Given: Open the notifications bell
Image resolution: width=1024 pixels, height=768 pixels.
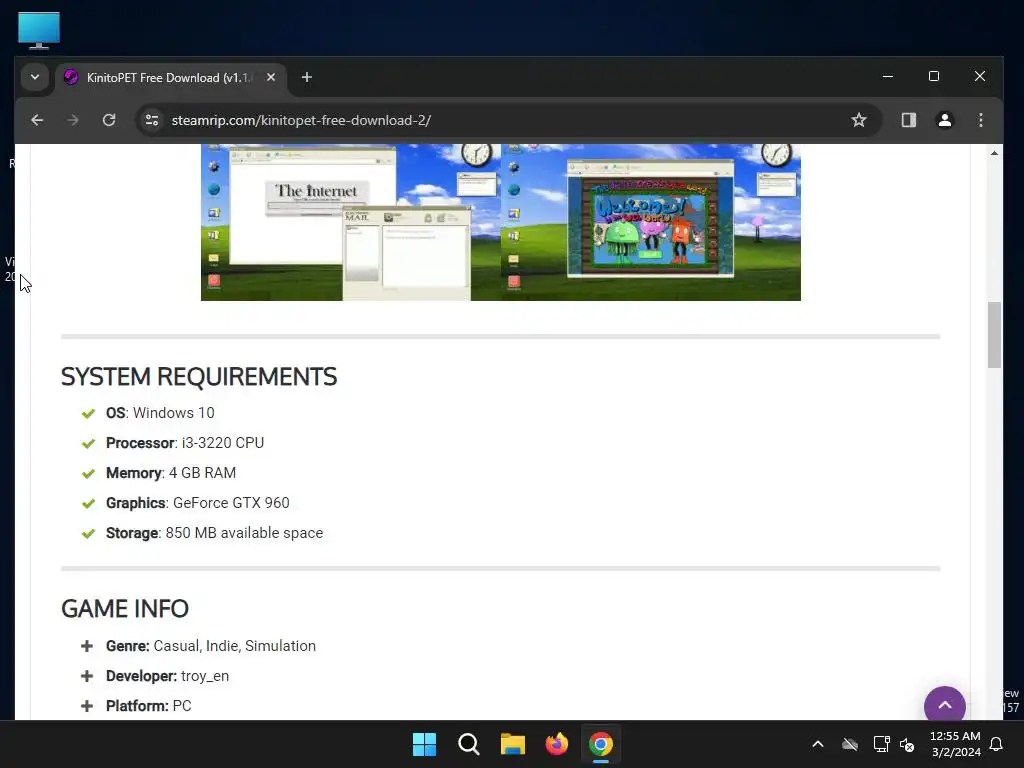Looking at the screenshot, I should click(x=997, y=744).
